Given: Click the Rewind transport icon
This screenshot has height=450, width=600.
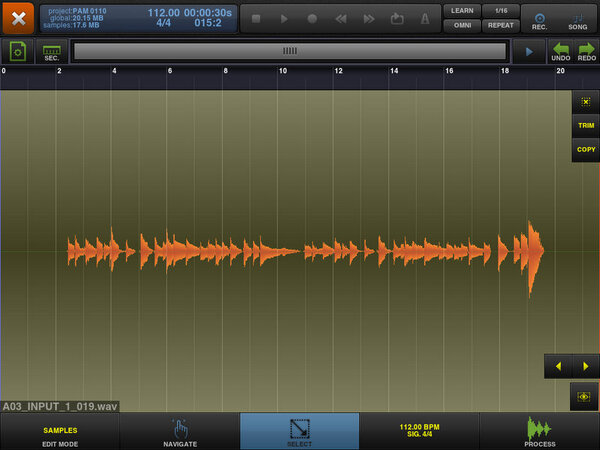Looking at the screenshot, I should coord(341,18).
